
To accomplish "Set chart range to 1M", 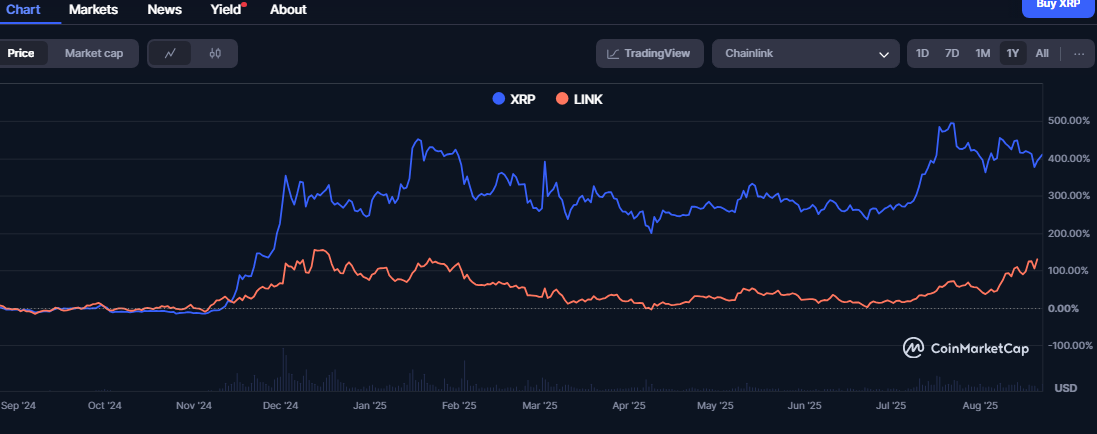I will pos(983,53).
